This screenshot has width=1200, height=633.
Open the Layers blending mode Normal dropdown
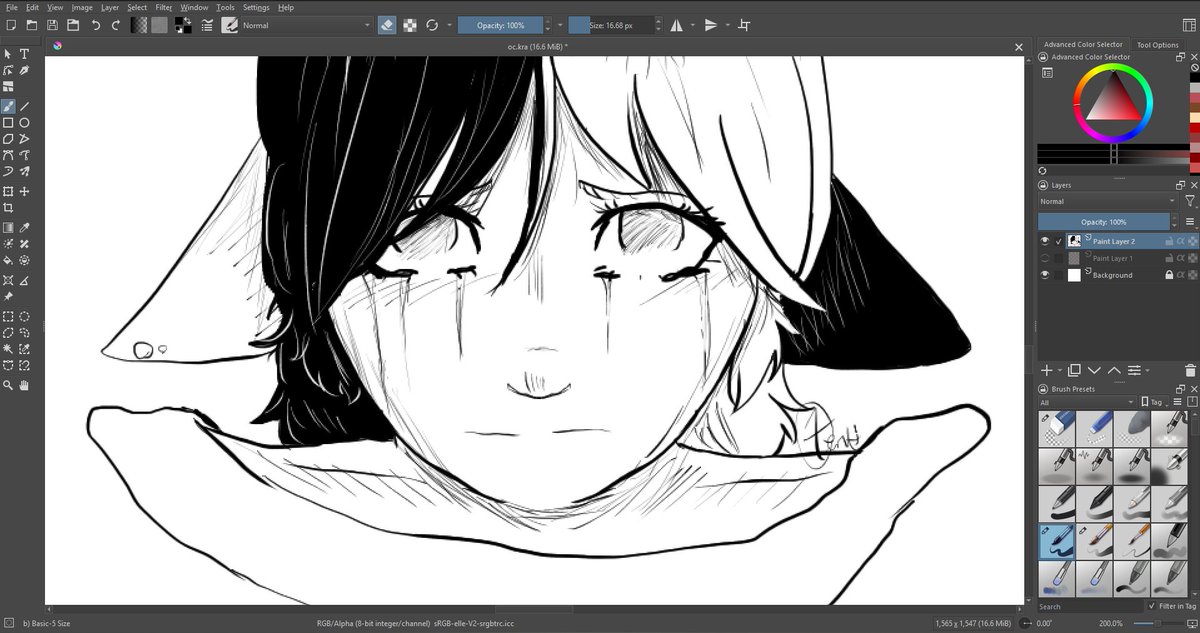pos(1107,201)
